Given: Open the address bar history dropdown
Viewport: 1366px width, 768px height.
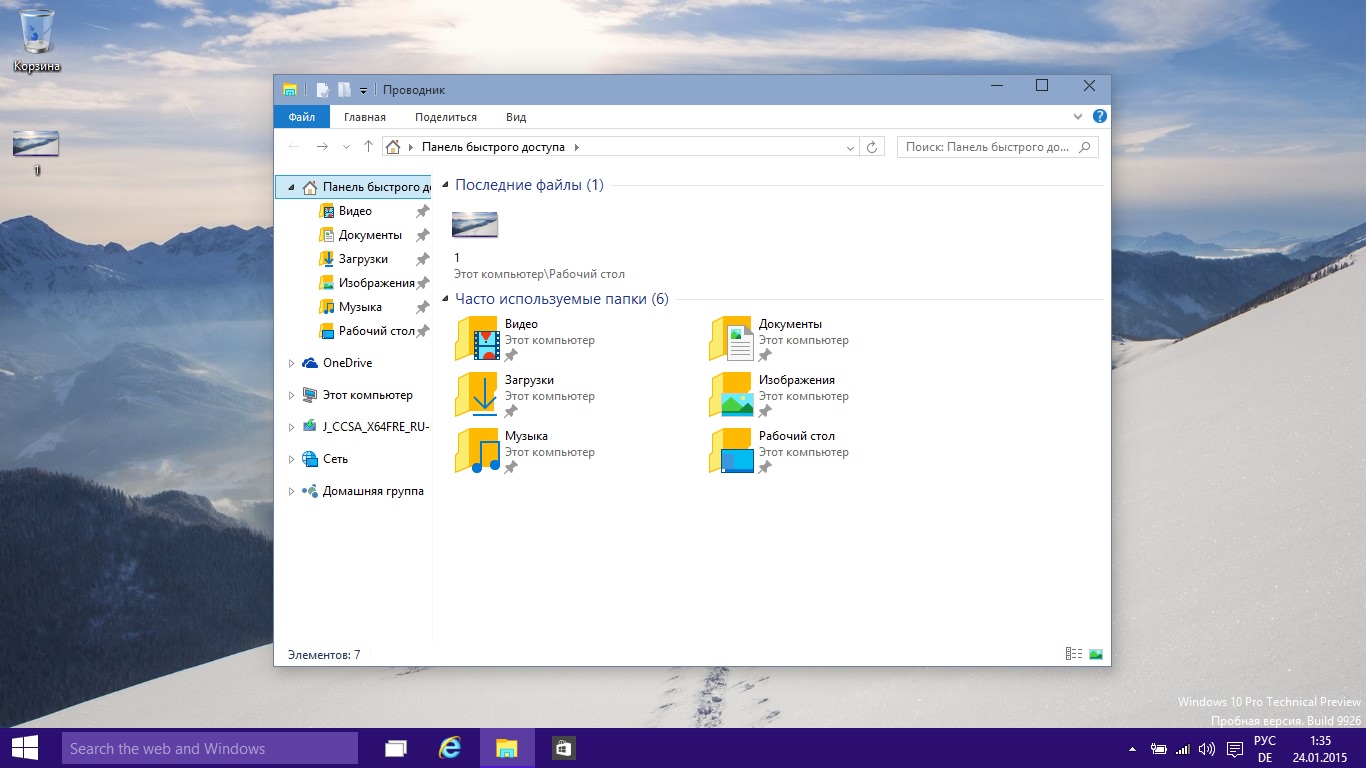Looking at the screenshot, I should point(850,147).
